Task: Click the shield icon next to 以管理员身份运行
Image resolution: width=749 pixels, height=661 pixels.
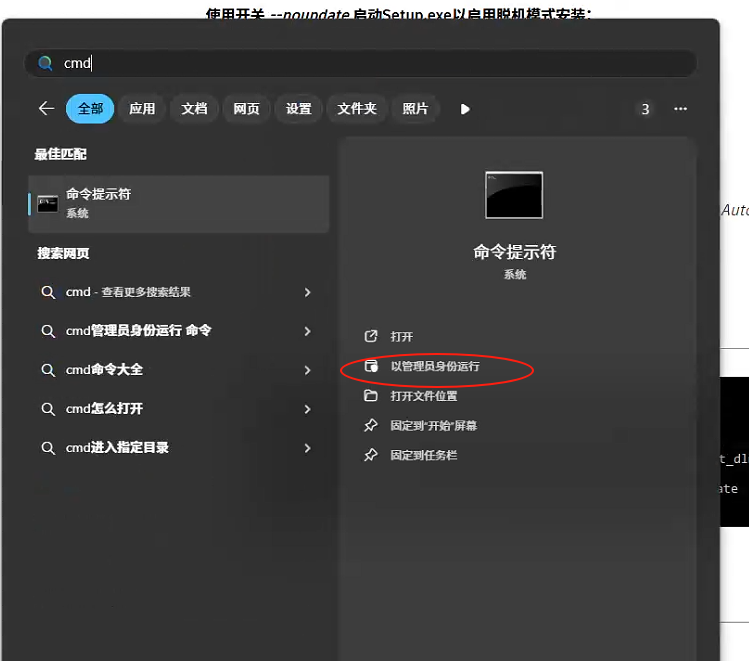Action: [x=371, y=366]
